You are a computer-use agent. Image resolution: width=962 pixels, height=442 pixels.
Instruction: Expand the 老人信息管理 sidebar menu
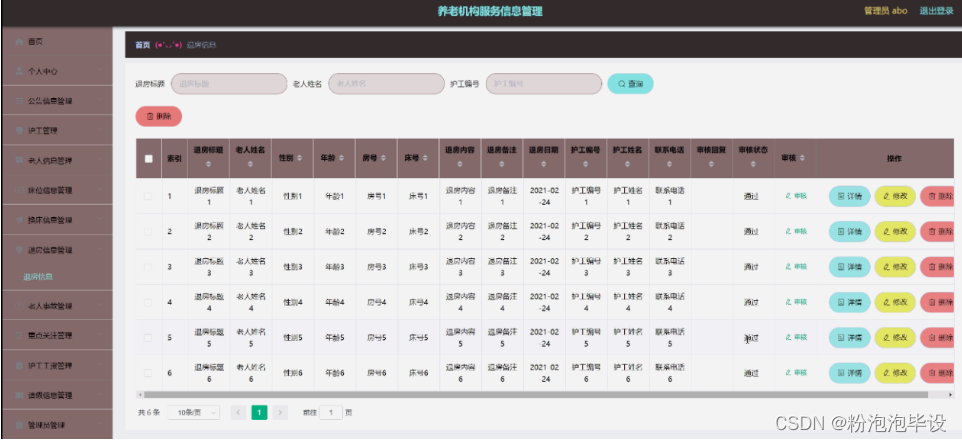point(57,161)
